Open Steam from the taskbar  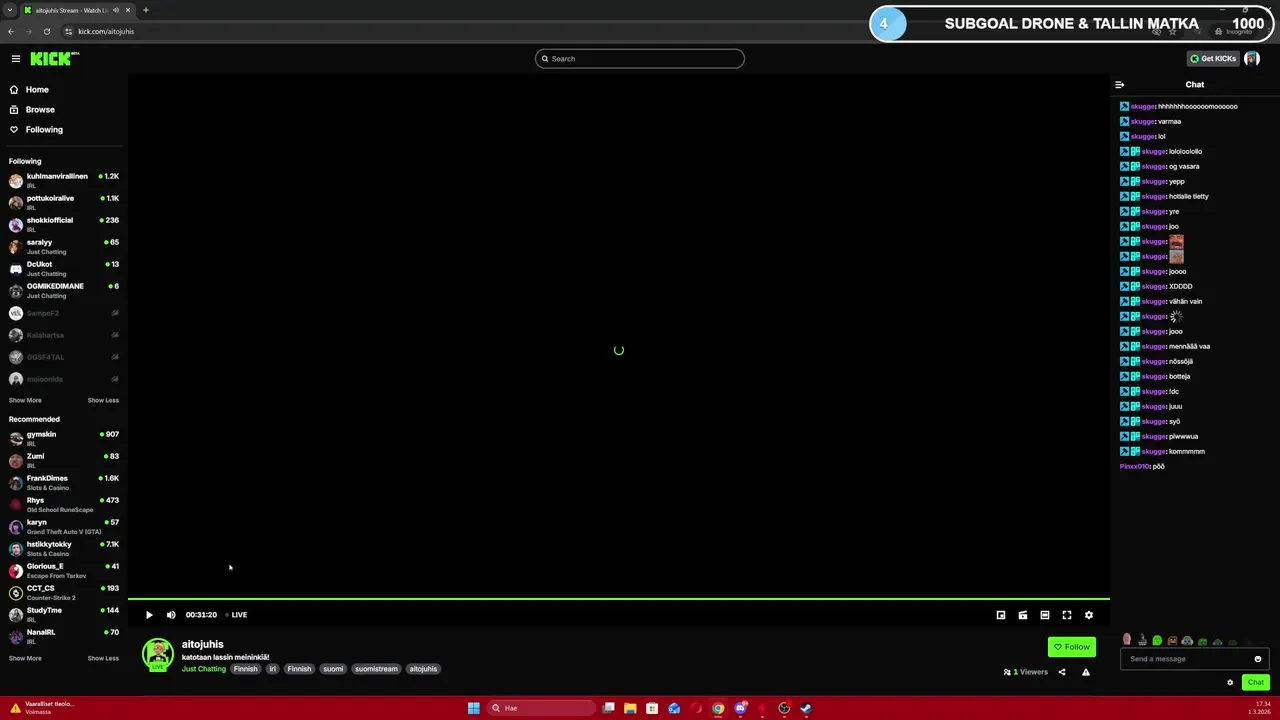tap(806, 708)
